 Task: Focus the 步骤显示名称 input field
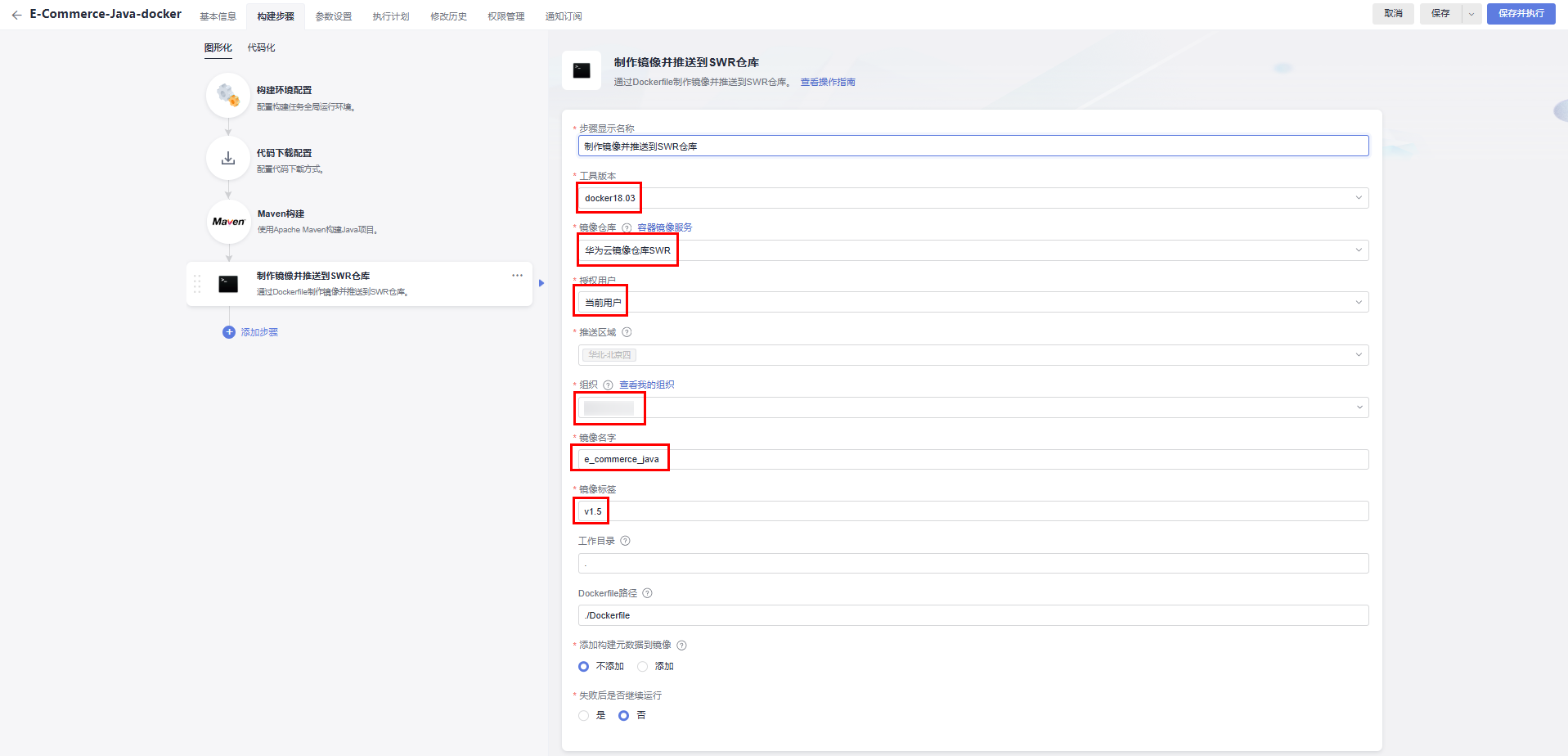point(973,146)
